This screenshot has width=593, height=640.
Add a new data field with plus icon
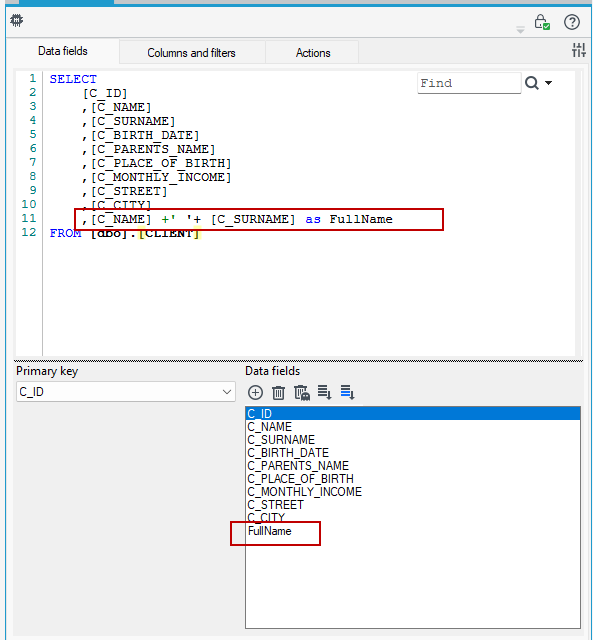click(255, 393)
